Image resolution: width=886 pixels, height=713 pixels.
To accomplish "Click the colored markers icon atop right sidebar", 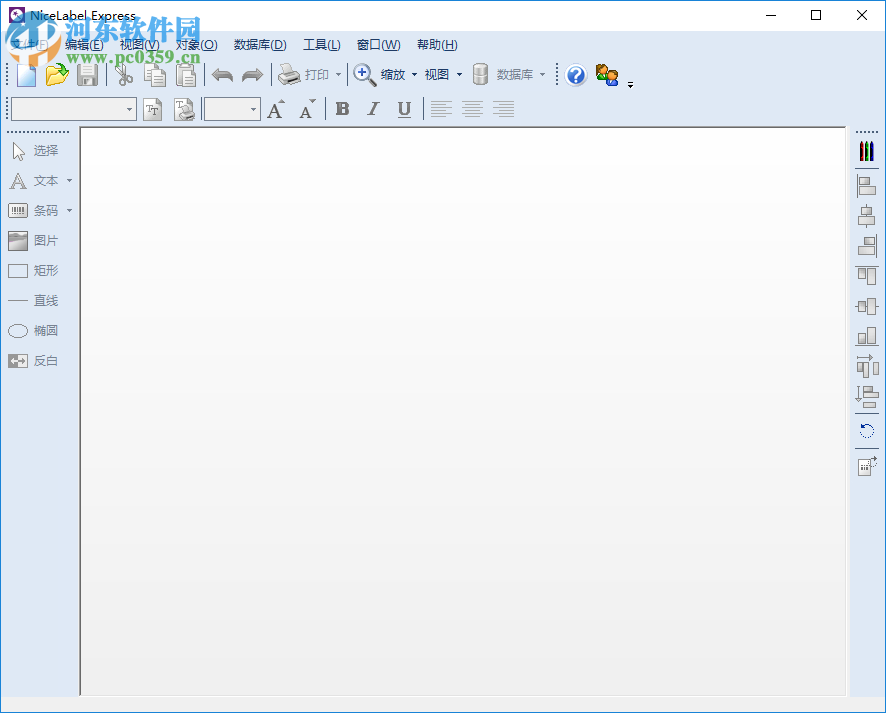I will 866,150.
